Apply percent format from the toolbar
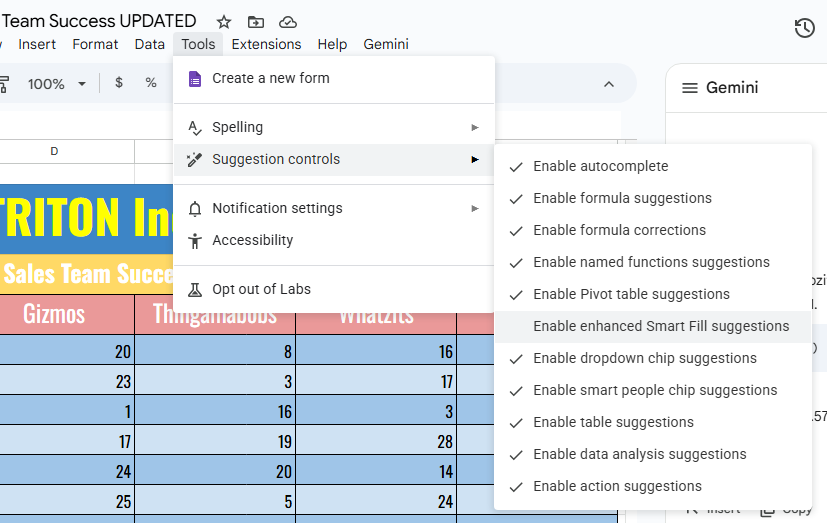 pyautogui.click(x=151, y=83)
